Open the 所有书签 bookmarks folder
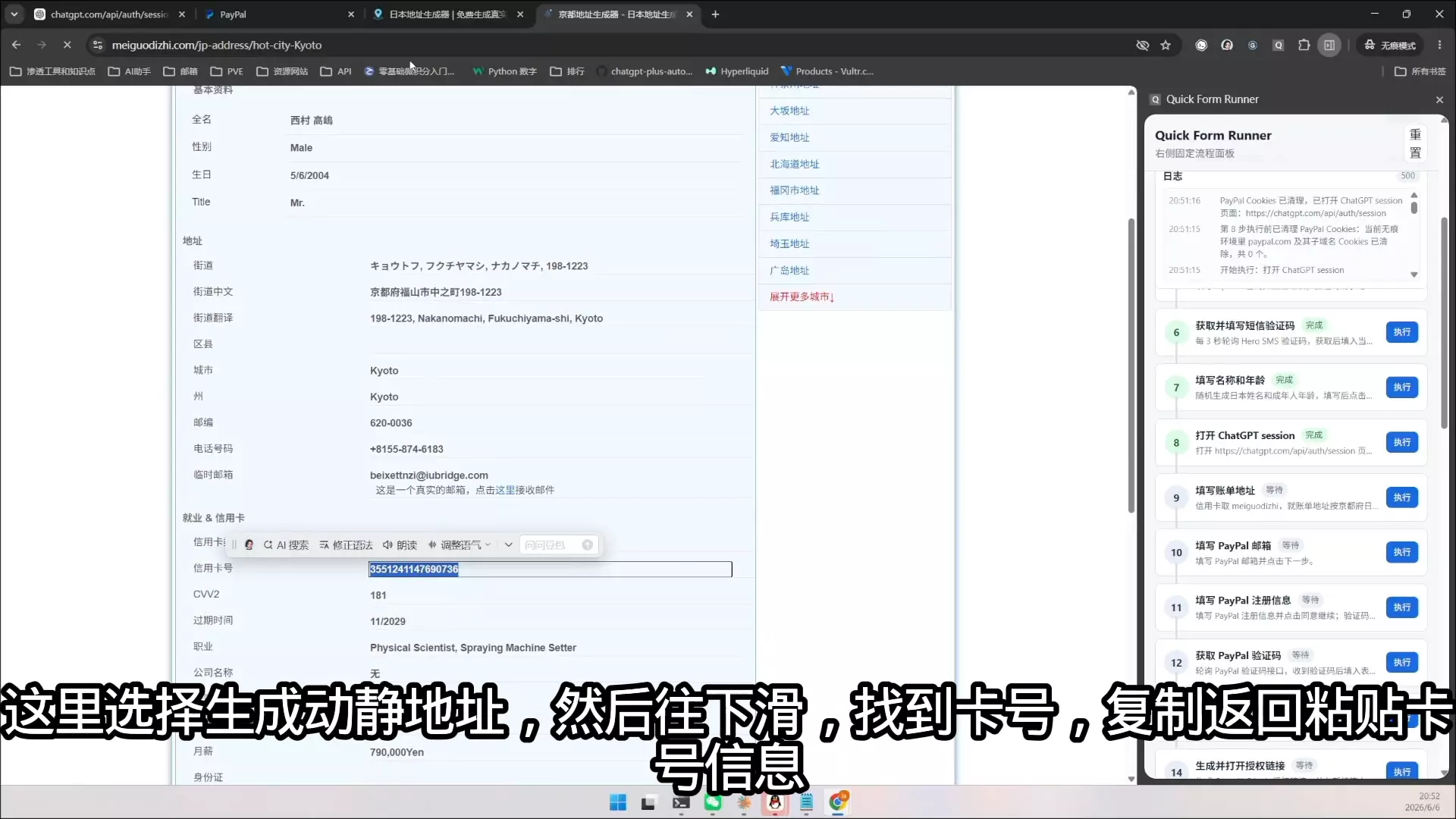This screenshot has height=819, width=1456. [1420, 71]
